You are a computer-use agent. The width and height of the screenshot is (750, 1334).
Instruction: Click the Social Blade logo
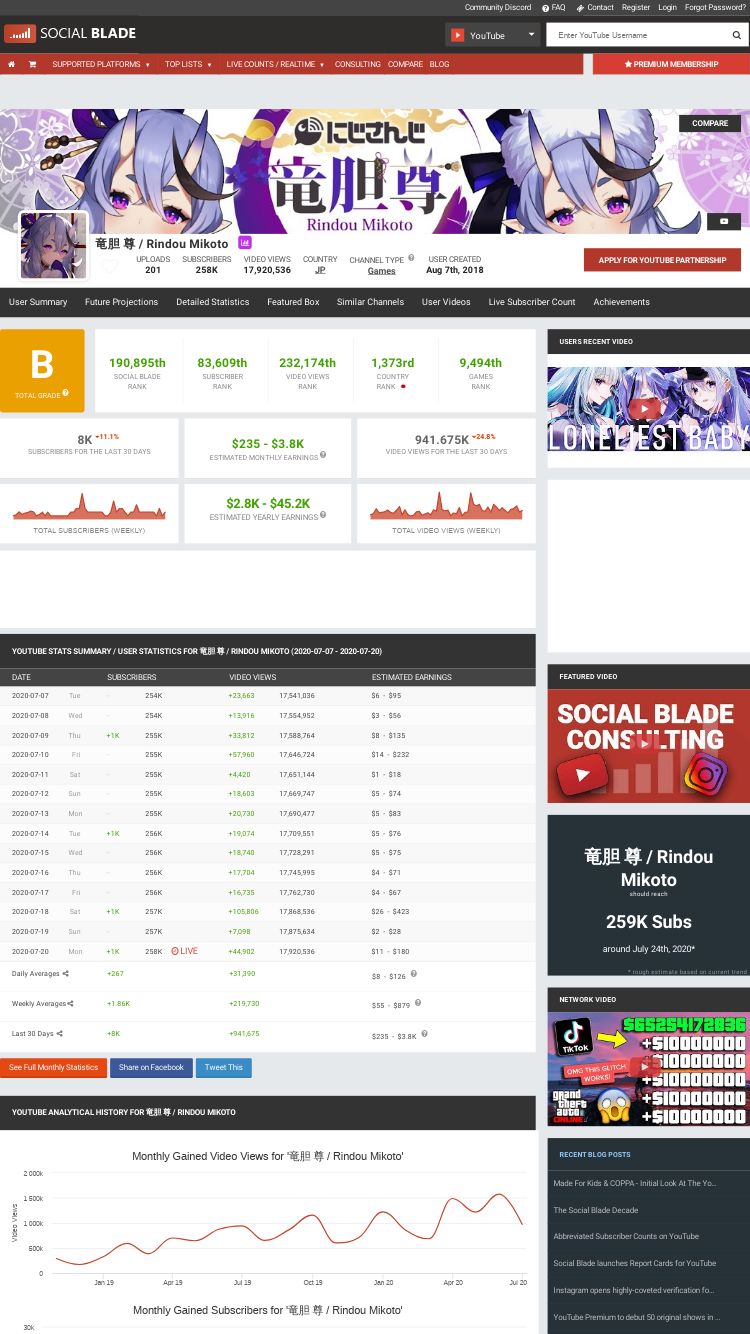point(70,34)
